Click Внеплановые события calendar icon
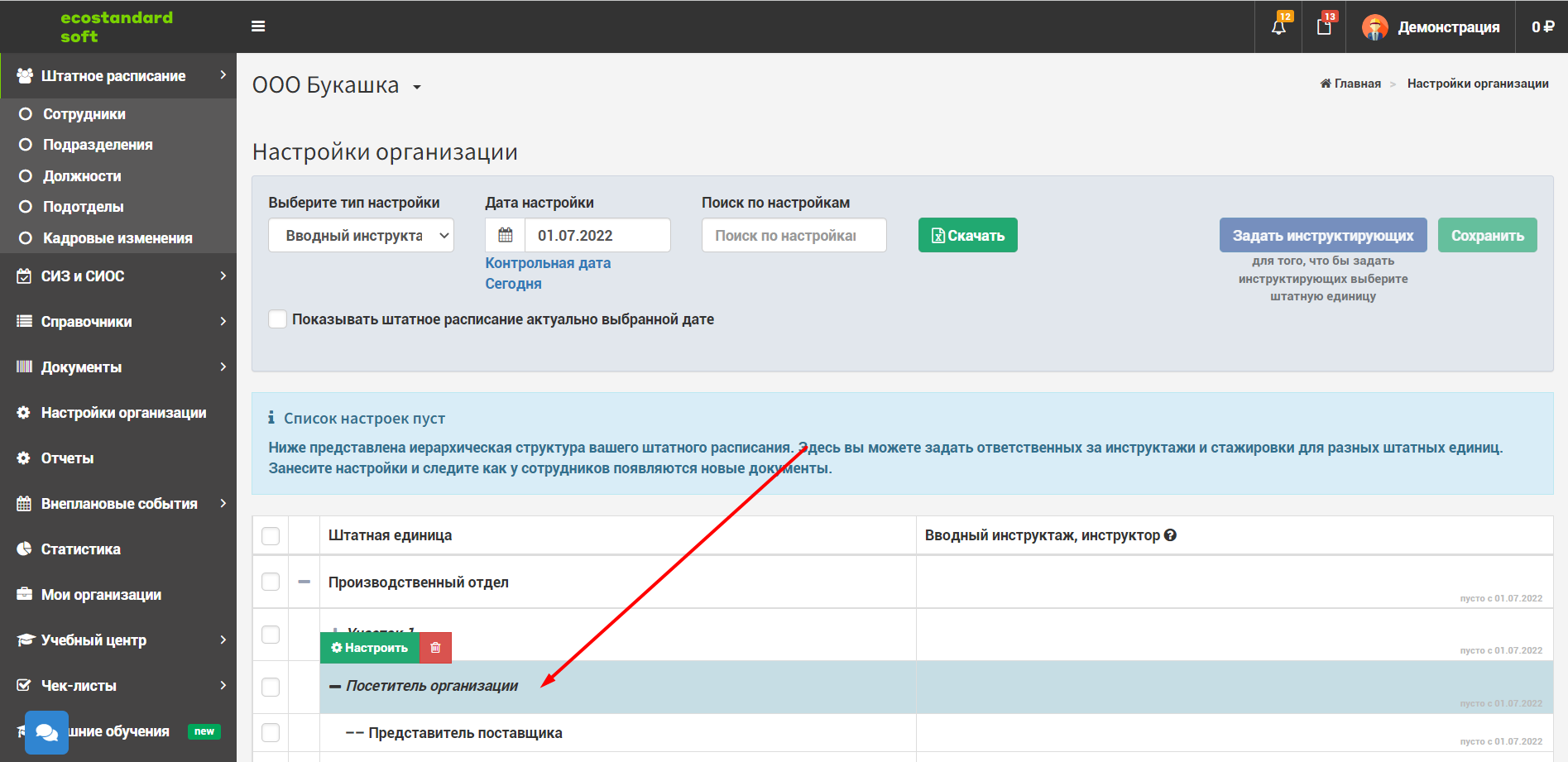 pyautogui.click(x=24, y=503)
